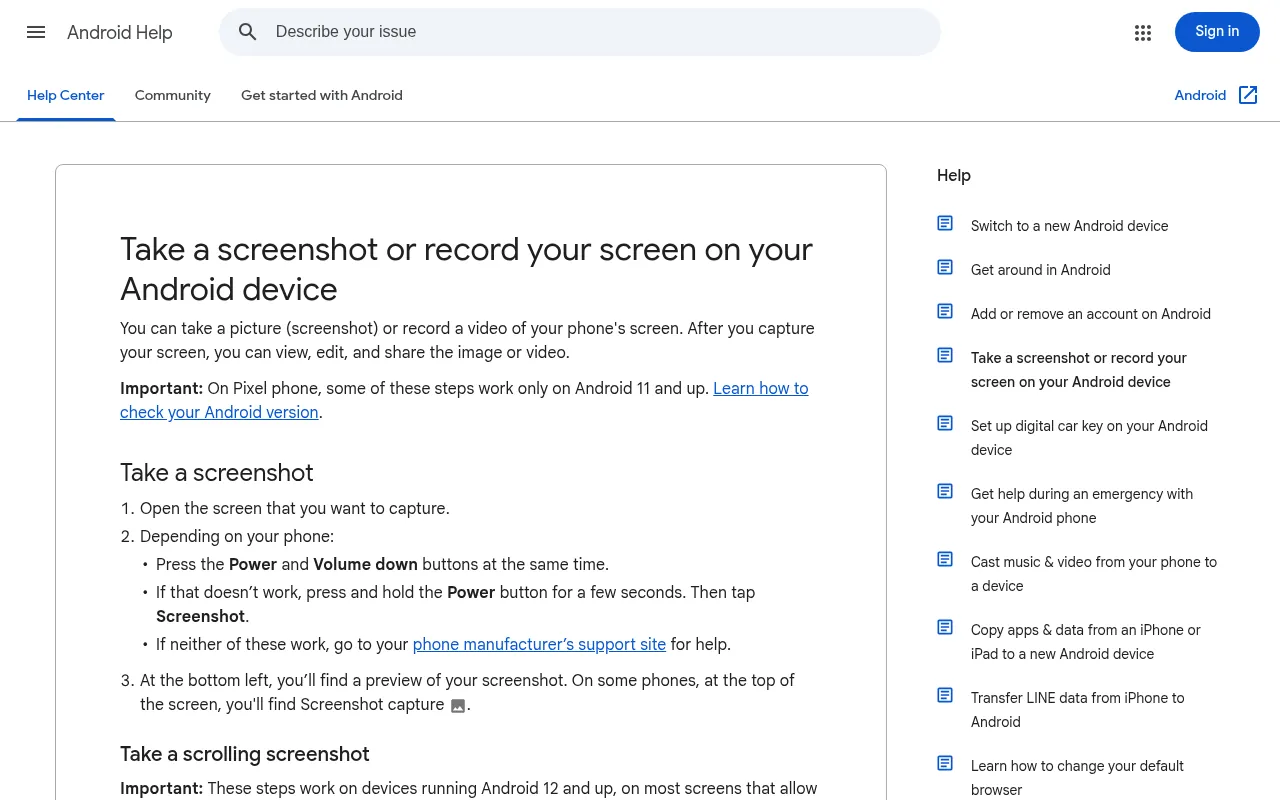Viewport: 1280px width, 800px height.
Task: Click the article icon beside Add or remove an account
Action: pos(945,311)
